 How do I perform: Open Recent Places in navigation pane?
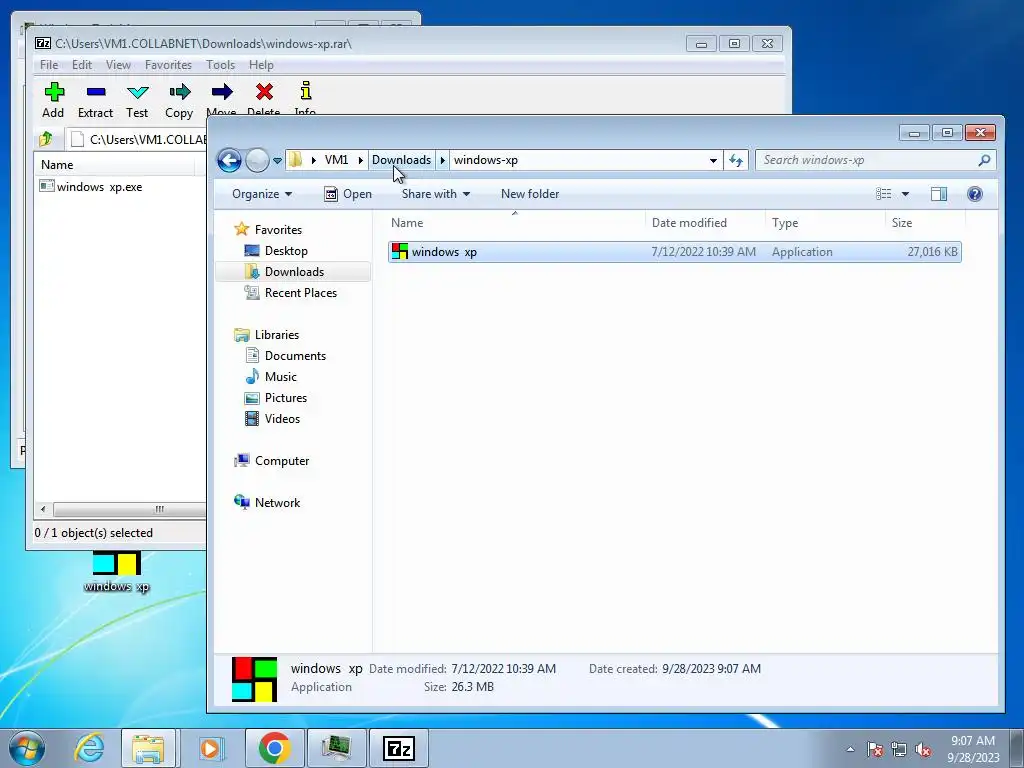[x=291, y=293]
